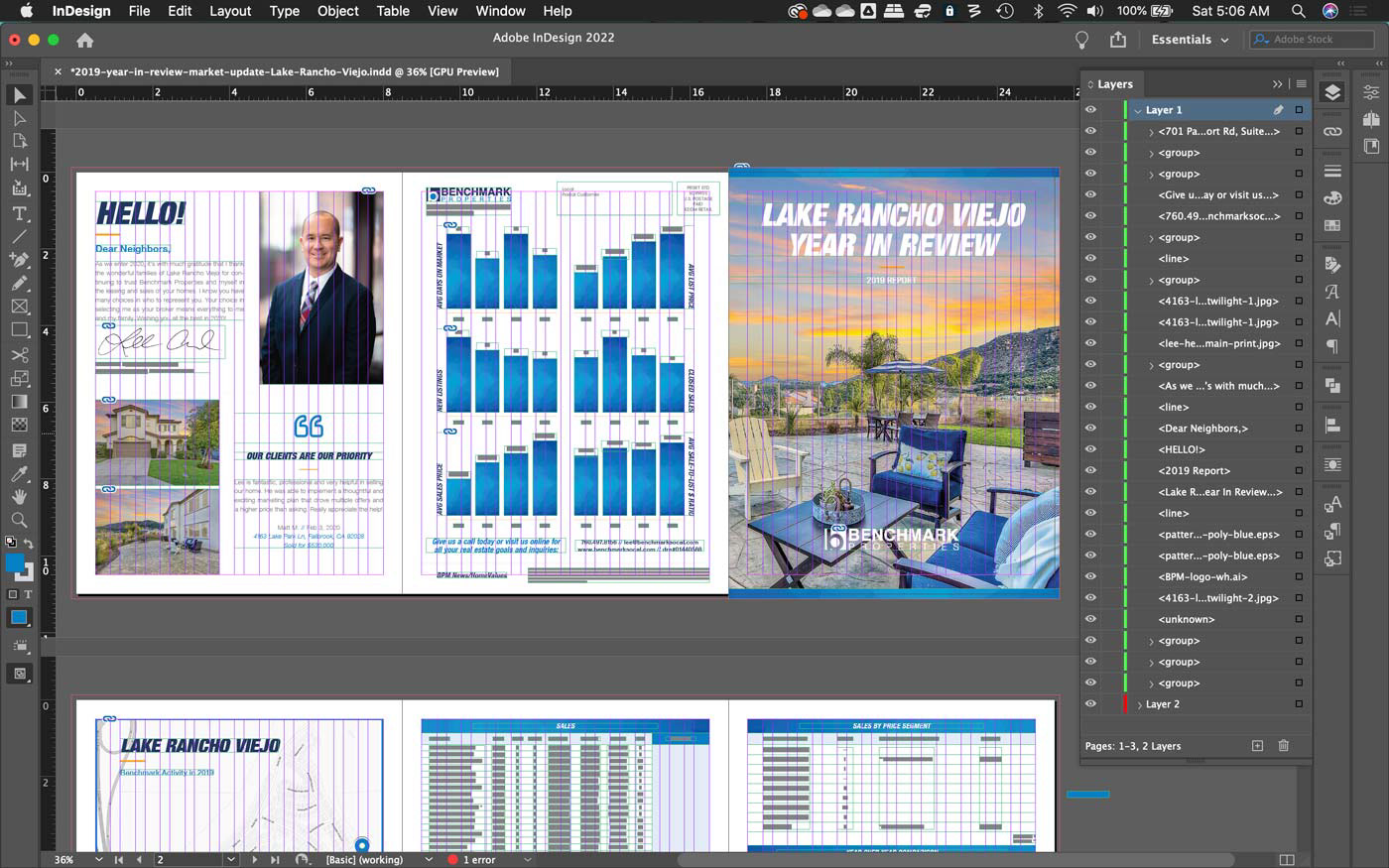Screen dimensions: 1389x868
Task: Select the Rectangle tool
Action: pyautogui.click(x=19, y=330)
